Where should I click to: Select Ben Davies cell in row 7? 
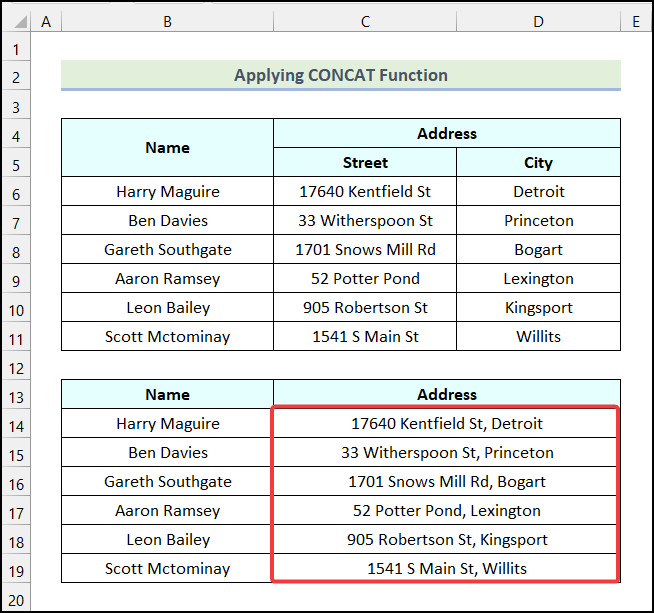pos(167,220)
